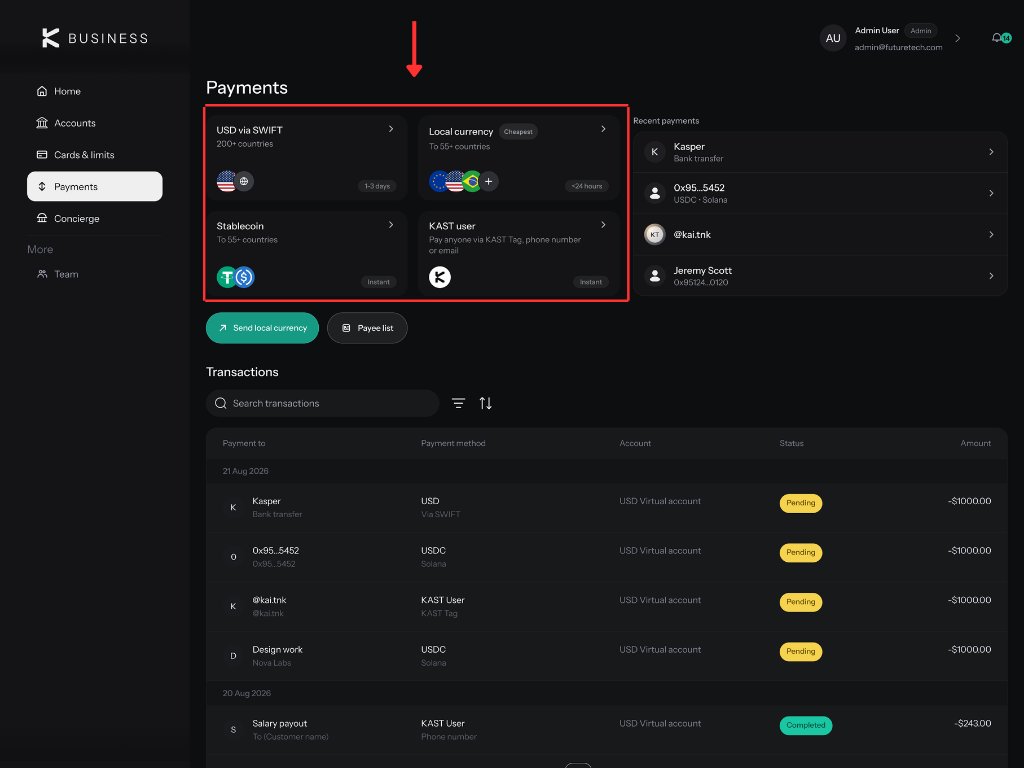This screenshot has height=768, width=1024.
Task: Click Completed badge on Salary payout
Action: point(806,726)
